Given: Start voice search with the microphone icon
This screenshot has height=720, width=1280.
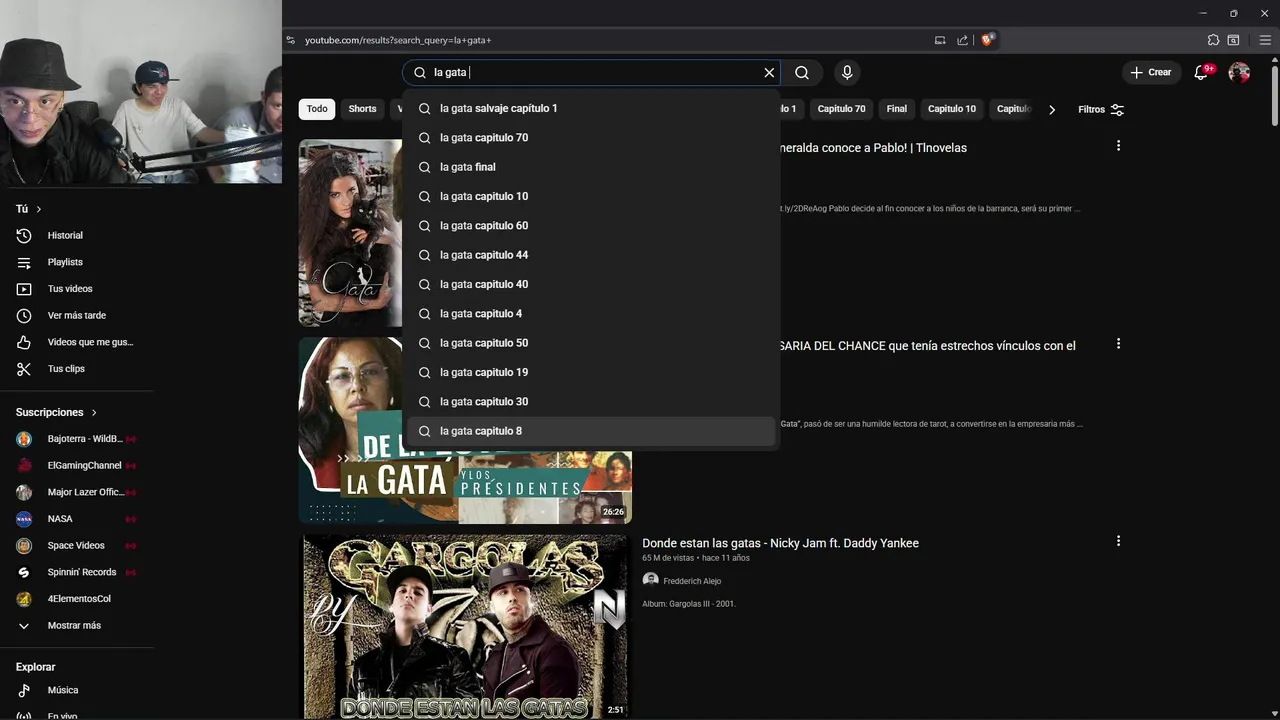Looking at the screenshot, I should click(847, 72).
